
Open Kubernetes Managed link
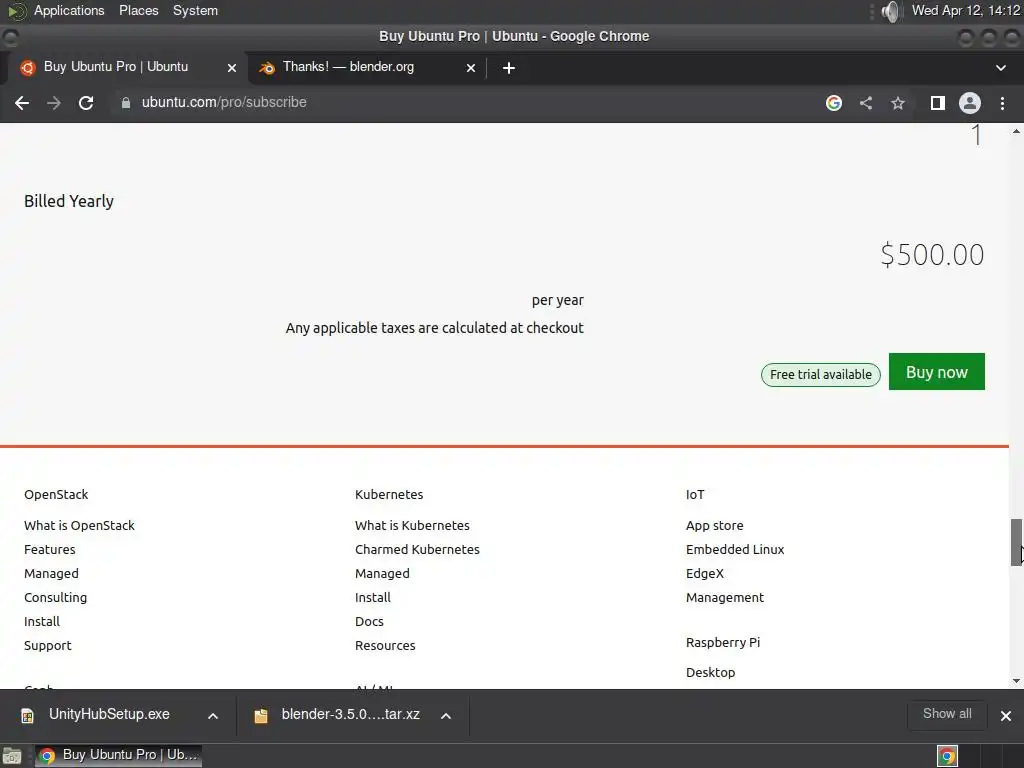[382, 573]
